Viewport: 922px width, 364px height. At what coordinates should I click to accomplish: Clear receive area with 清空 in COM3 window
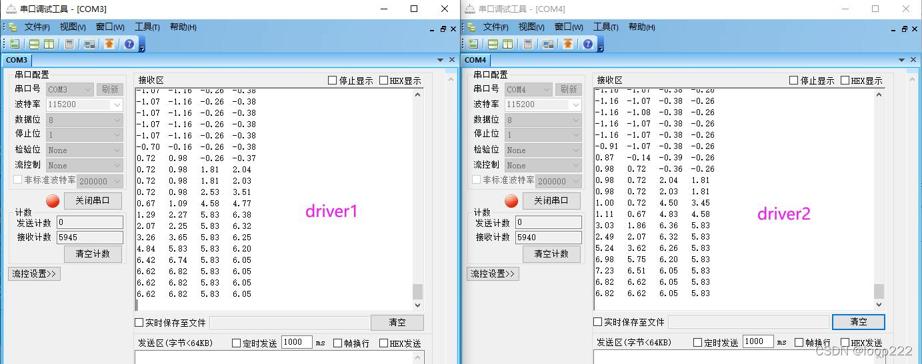(x=397, y=323)
